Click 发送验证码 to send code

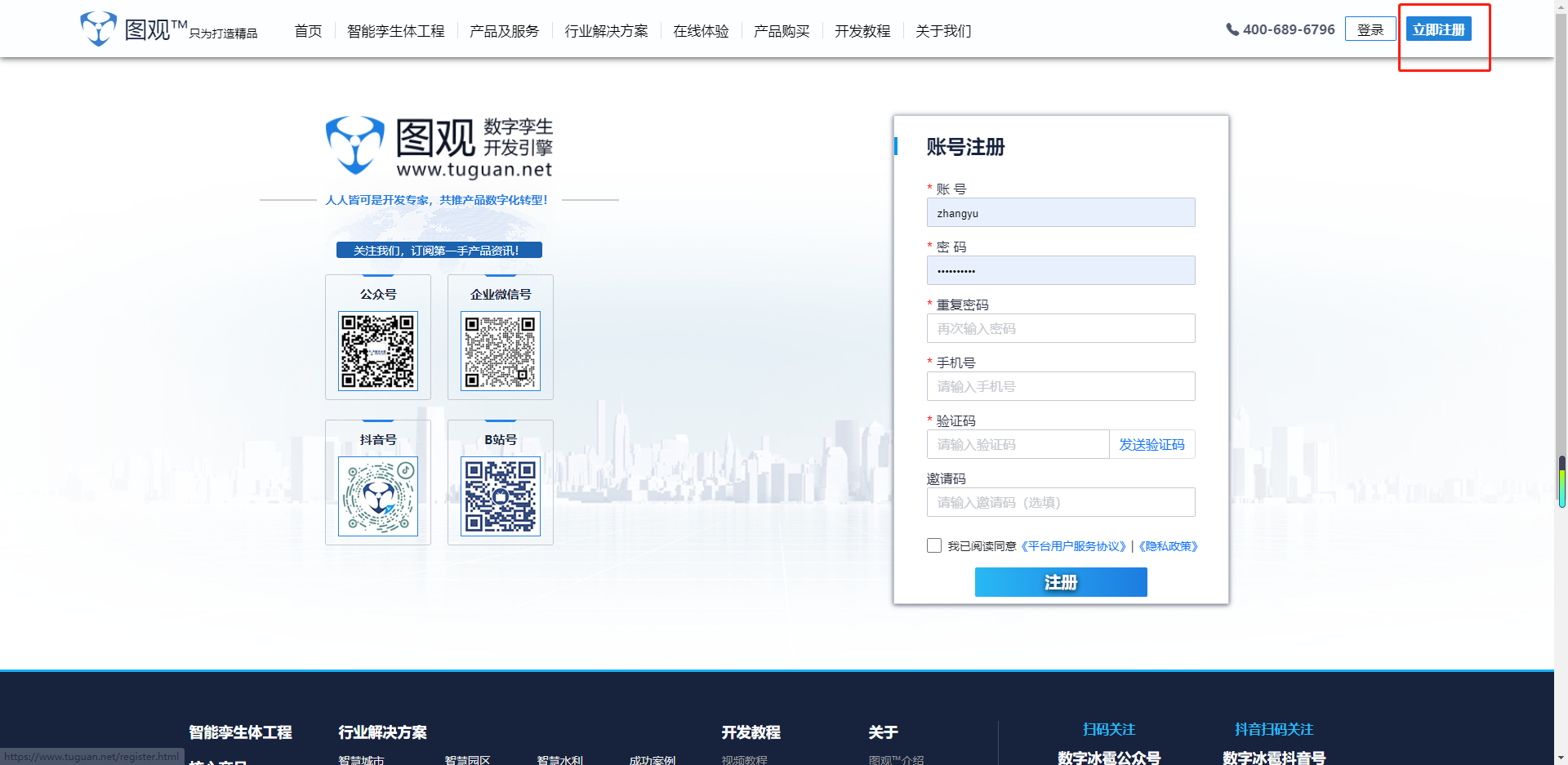pos(1152,444)
